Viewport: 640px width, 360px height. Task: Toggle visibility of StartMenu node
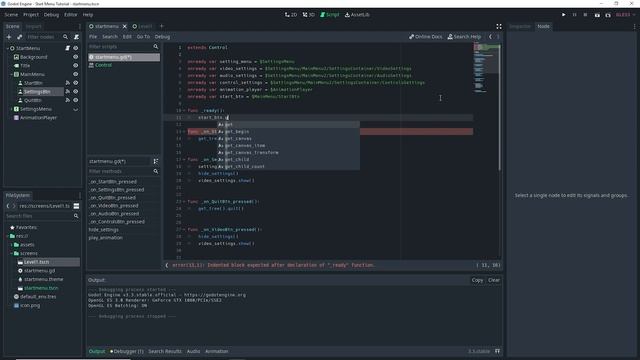click(x=76, y=48)
